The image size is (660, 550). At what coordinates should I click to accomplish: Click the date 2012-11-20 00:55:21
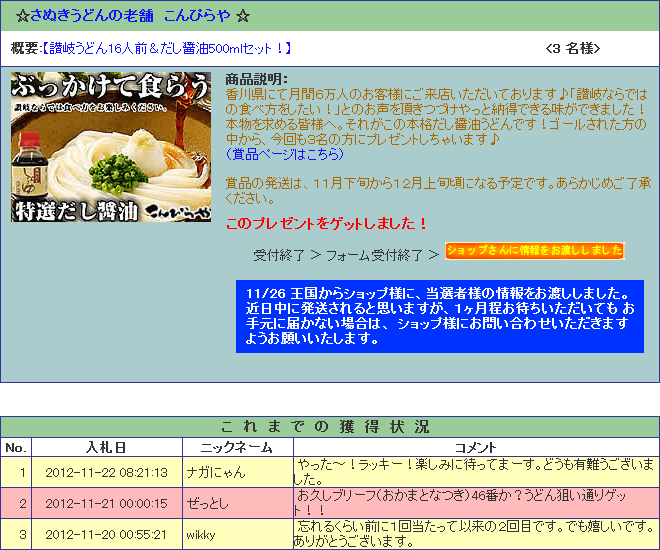[x=106, y=534]
